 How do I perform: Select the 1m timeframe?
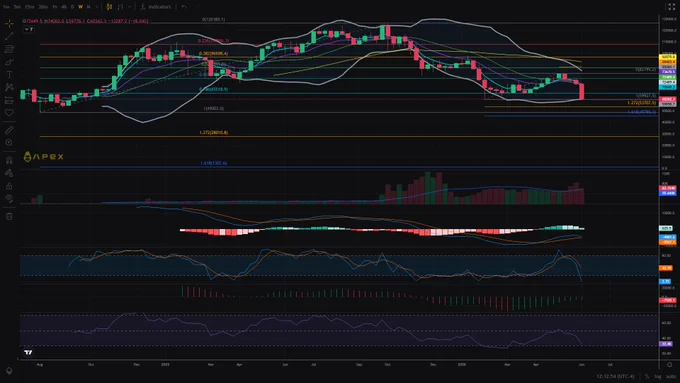[6, 7]
